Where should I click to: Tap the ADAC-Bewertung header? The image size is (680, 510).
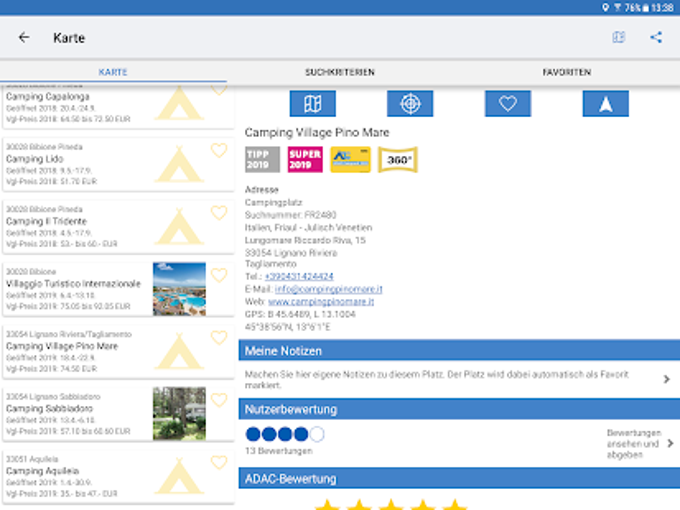click(x=459, y=478)
